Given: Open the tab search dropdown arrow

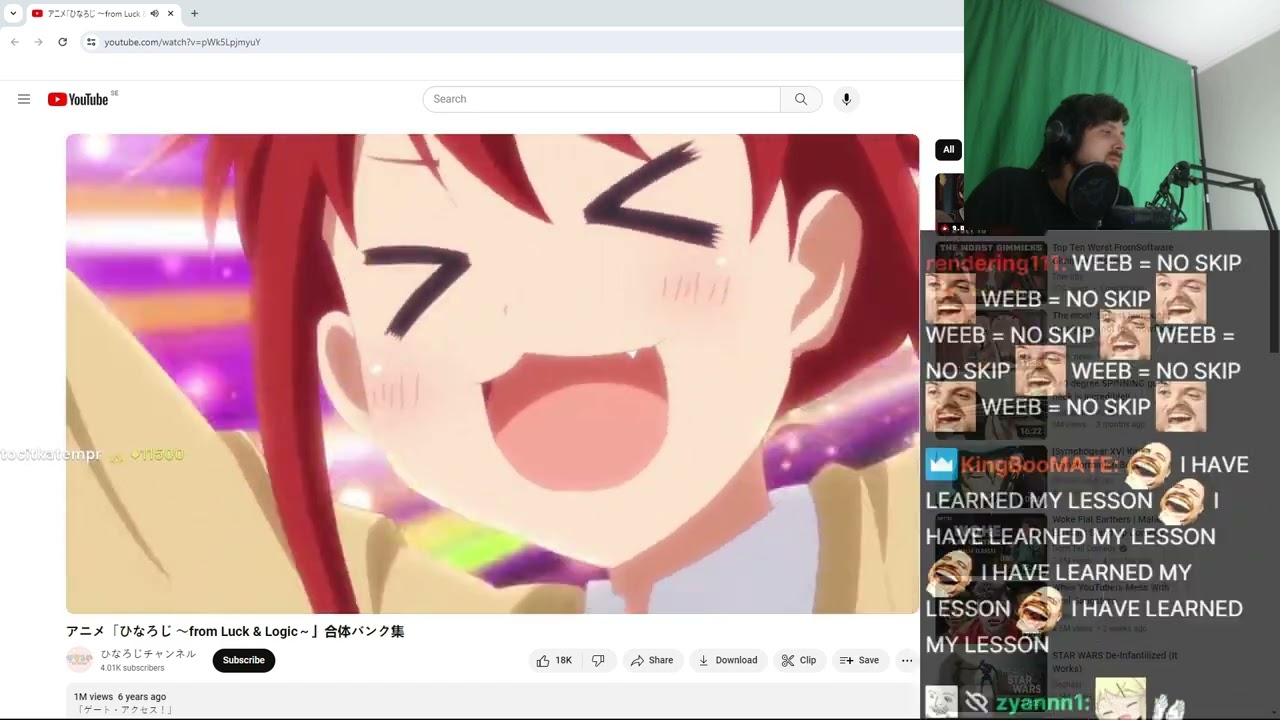Looking at the screenshot, I should pyautogui.click(x=13, y=14).
